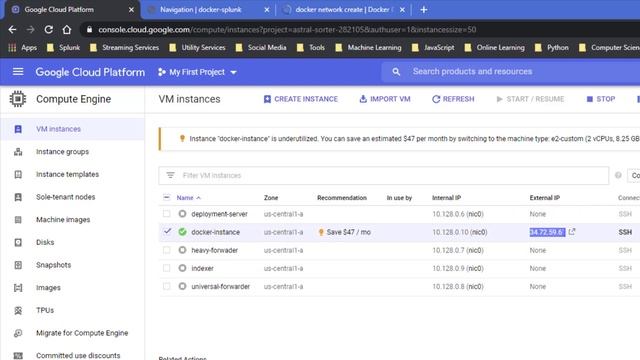Click the Images sidebar icon
Image resolution: width=640 pixels, height=360 pixels.
pos(18,288)
